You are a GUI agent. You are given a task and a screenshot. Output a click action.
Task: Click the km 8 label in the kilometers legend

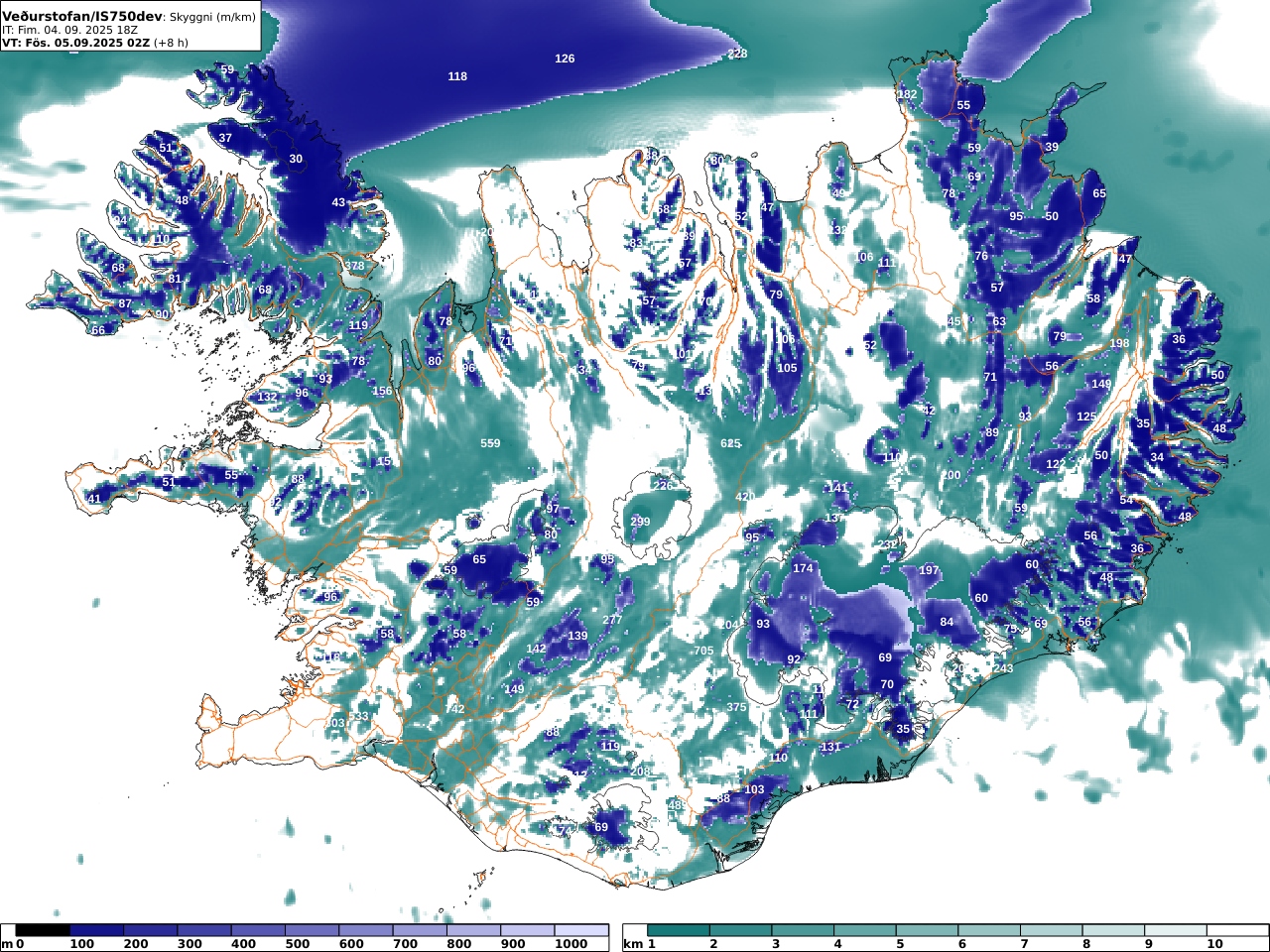pyautogui.click(x=1086, y=944)
